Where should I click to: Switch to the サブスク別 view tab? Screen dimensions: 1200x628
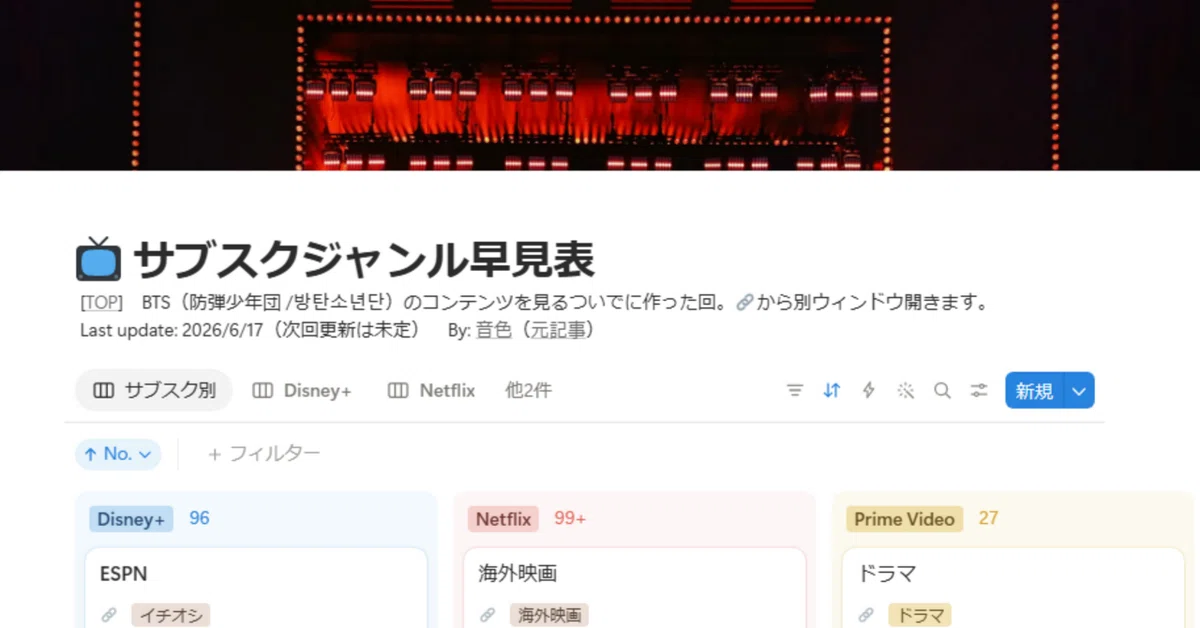(x=154, y=391)
